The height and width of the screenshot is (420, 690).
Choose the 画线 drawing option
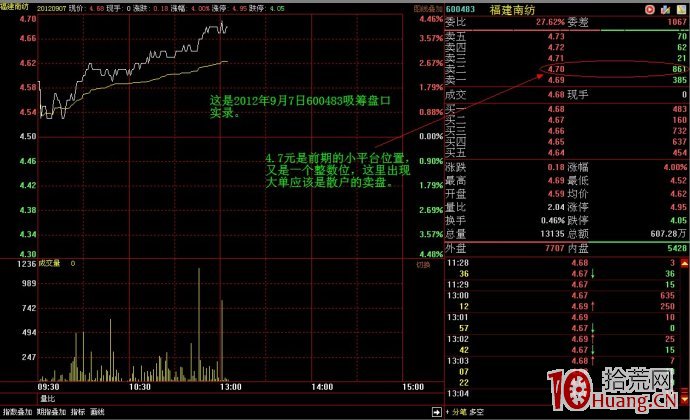coord(97,412)
